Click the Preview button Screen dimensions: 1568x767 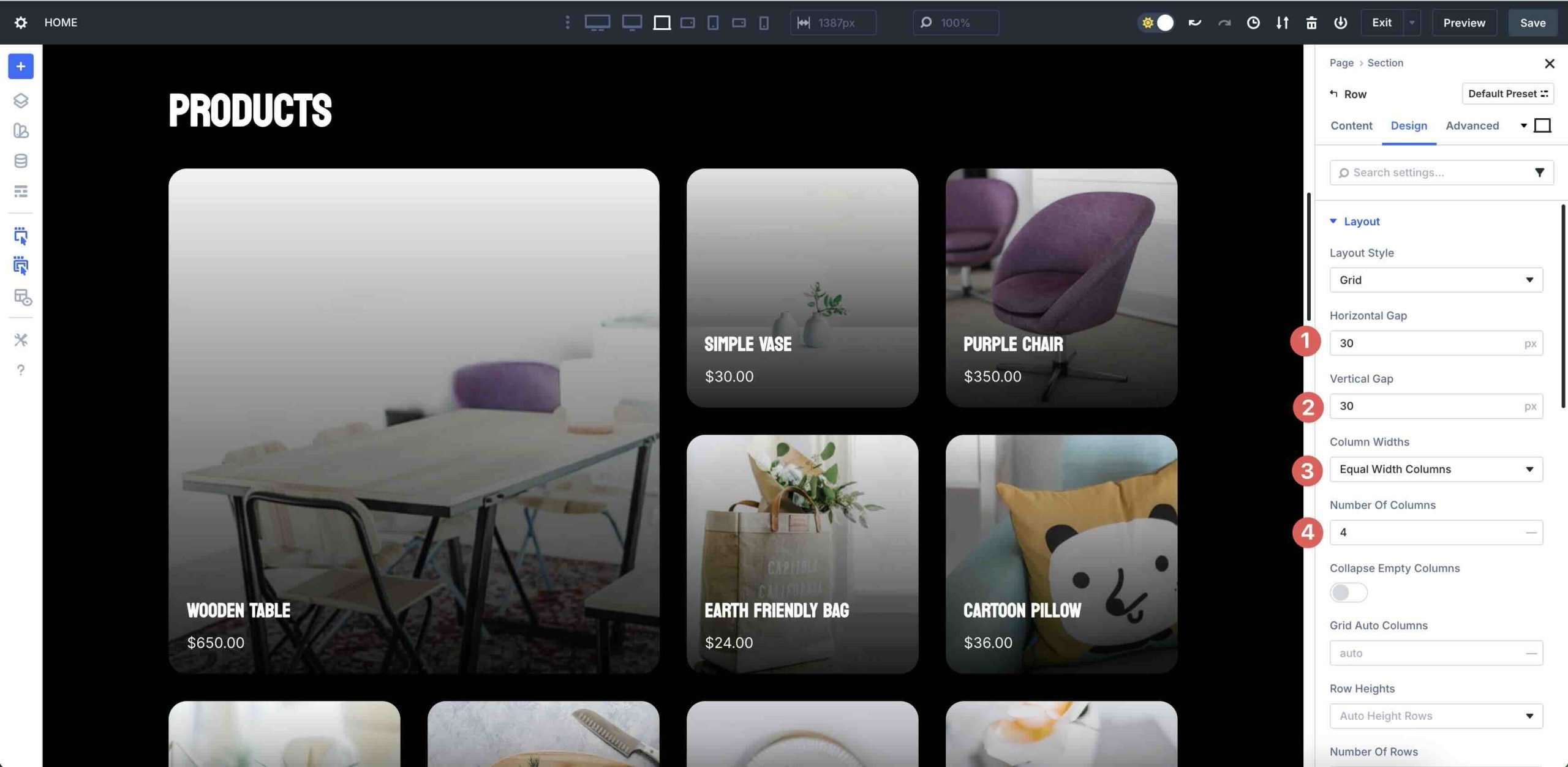click(x=1465, y=23)
